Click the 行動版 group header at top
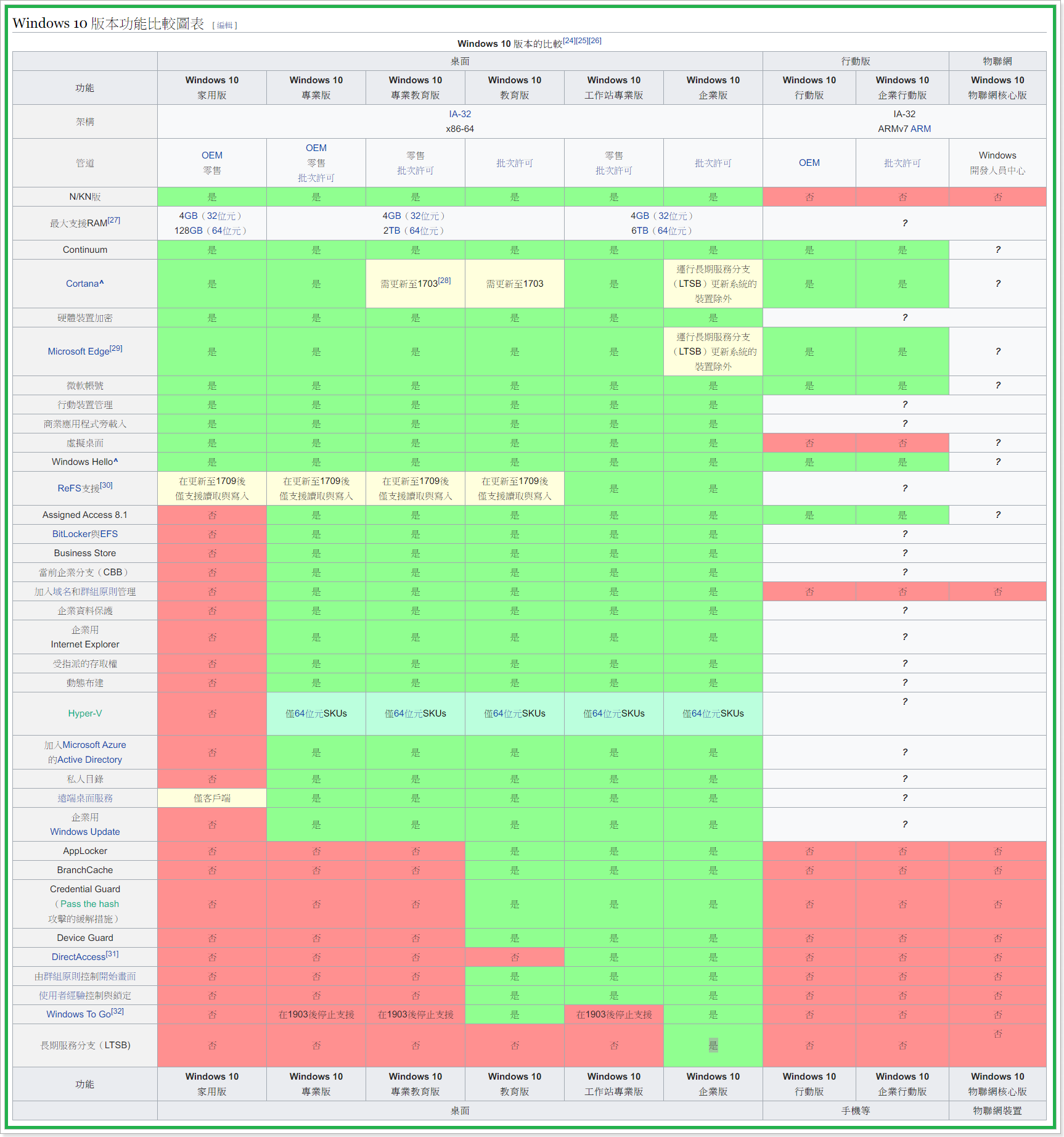 [856, 61]
